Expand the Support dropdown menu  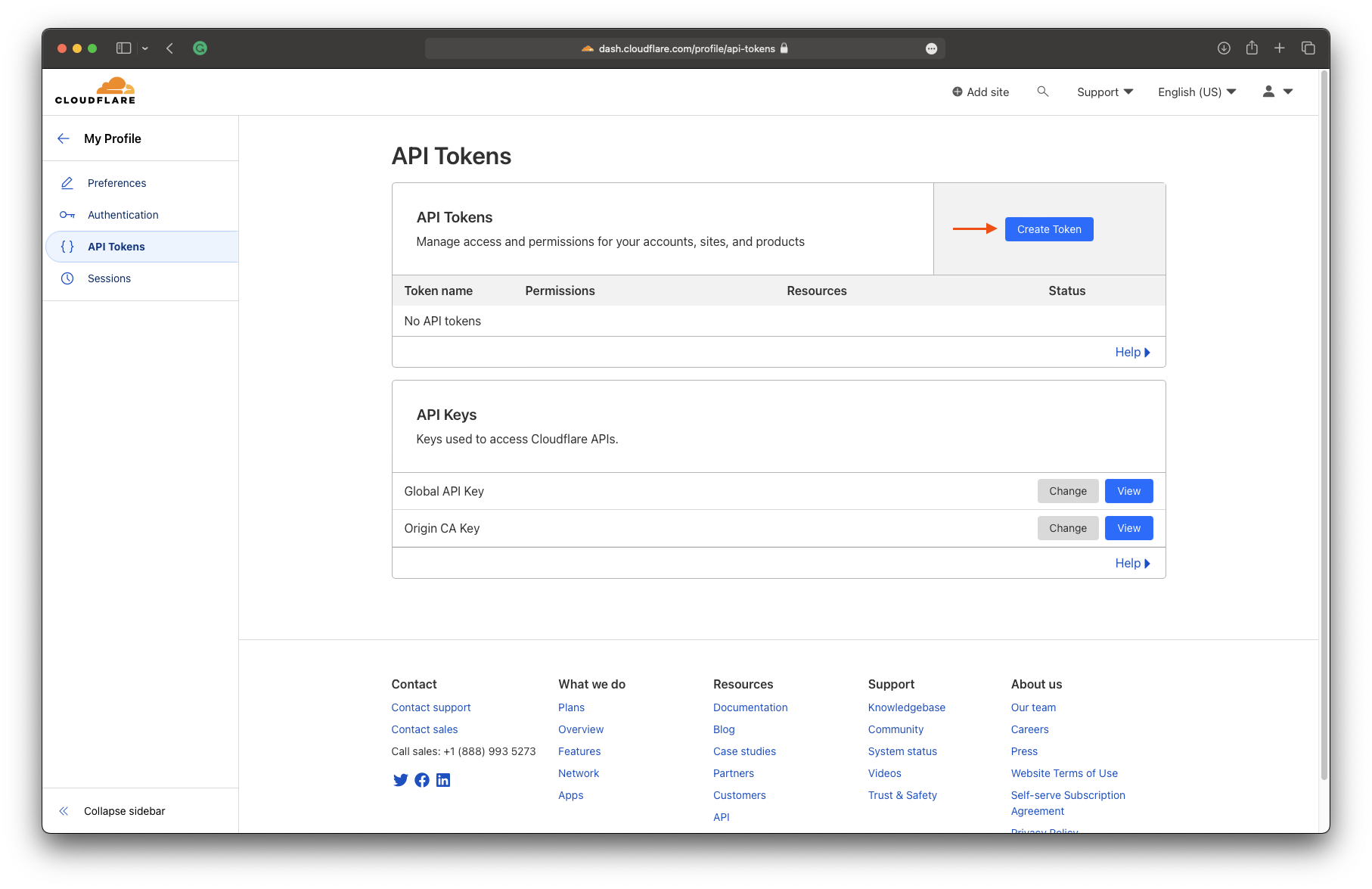tap(1104, 92)
